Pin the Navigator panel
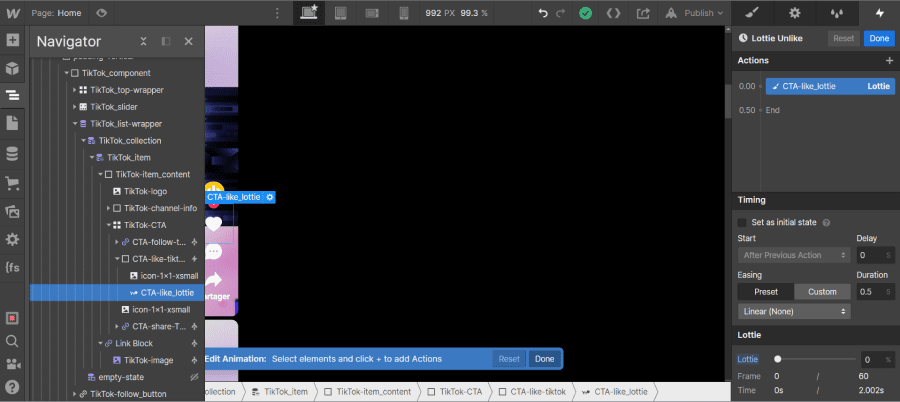The image size is (900, 402). tap(166, 41)
